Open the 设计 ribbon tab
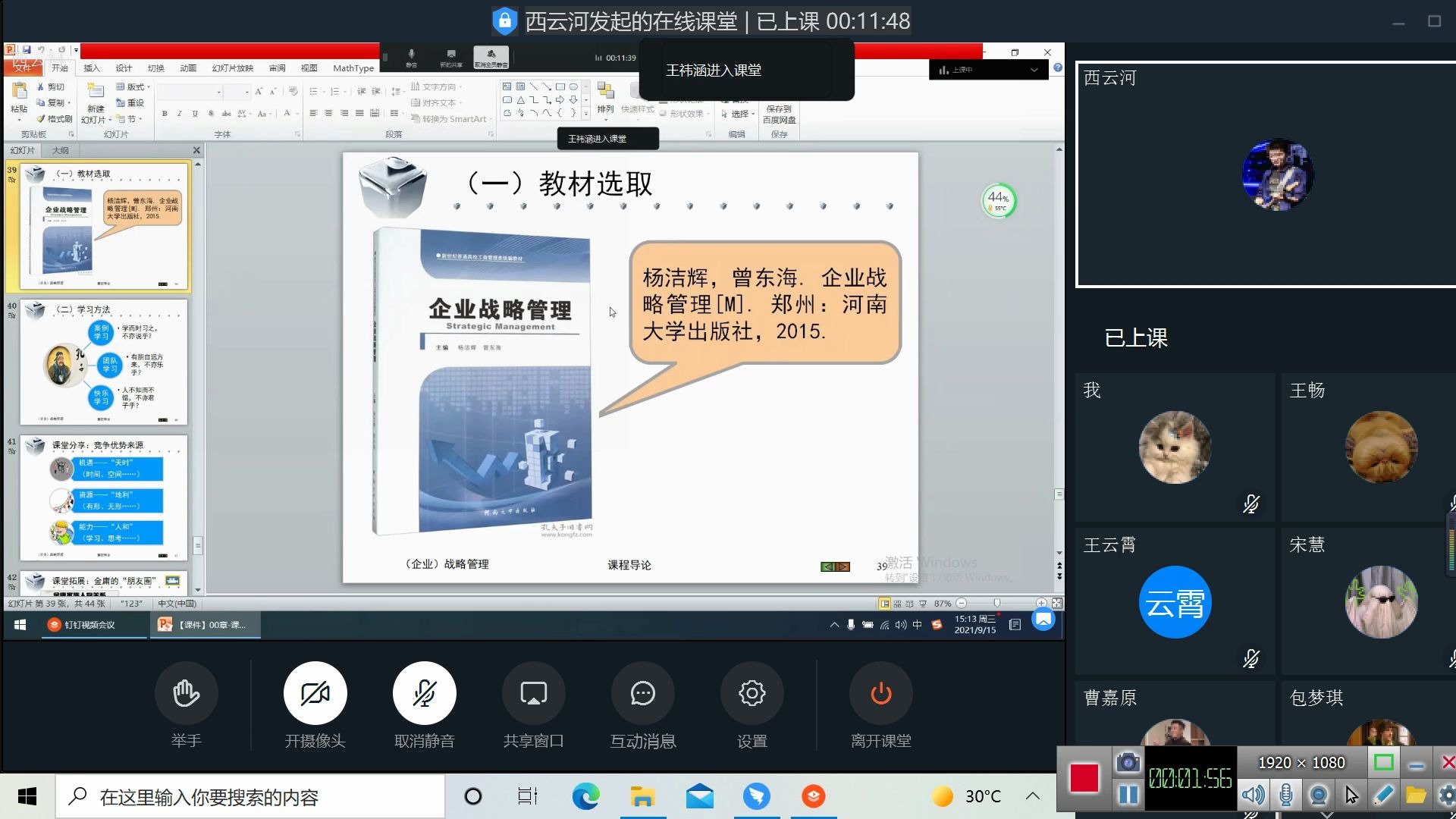The image size is (1456, 819). click(124, 68)
